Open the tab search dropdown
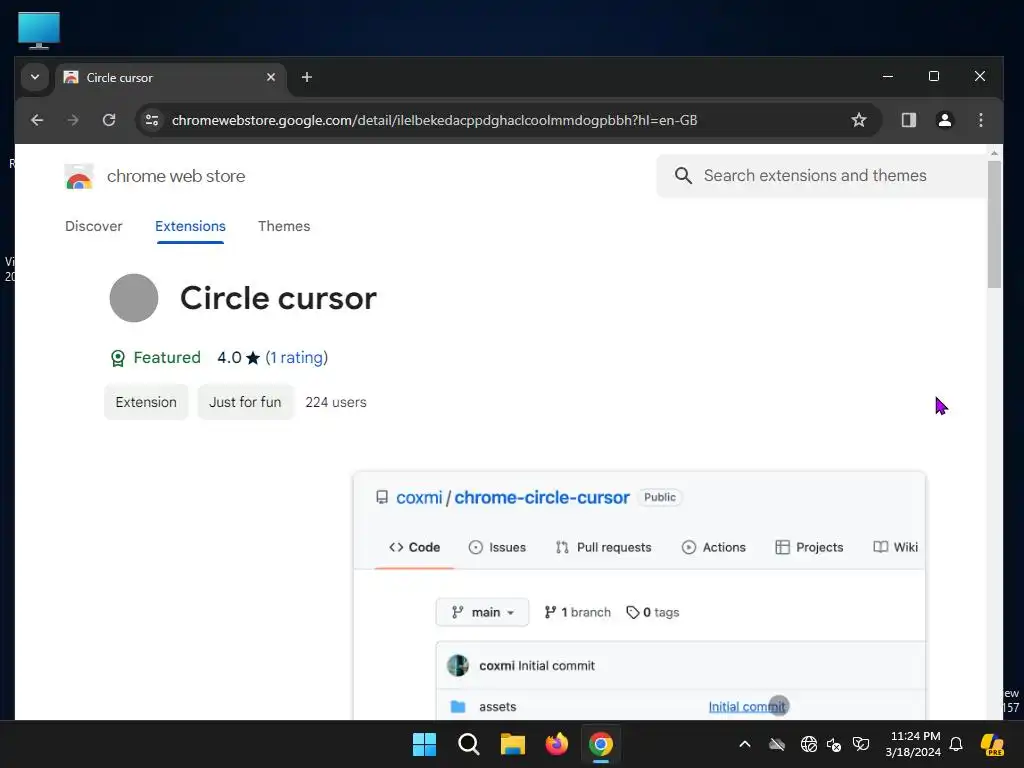The width and height of the screenshot is (1024, 768). [35, 77]
